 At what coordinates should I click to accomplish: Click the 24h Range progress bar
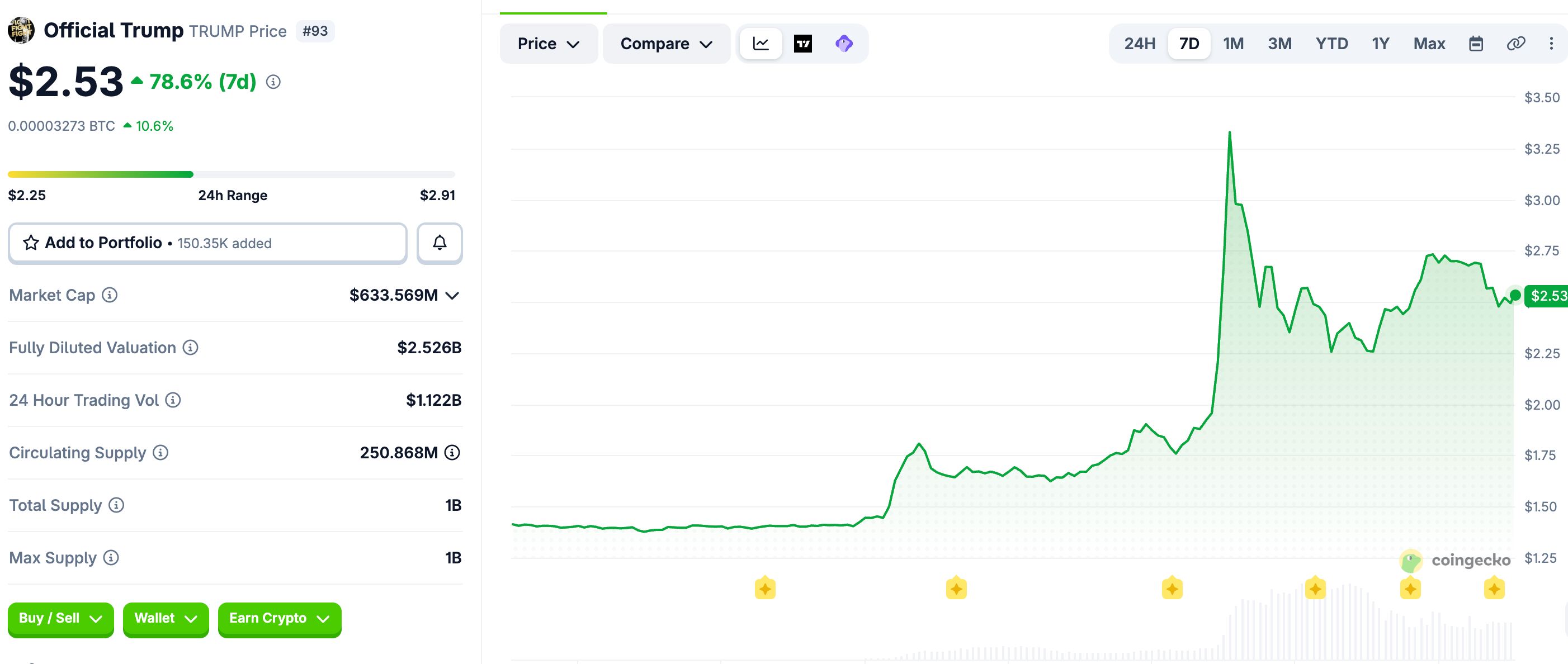coord(232,175)
